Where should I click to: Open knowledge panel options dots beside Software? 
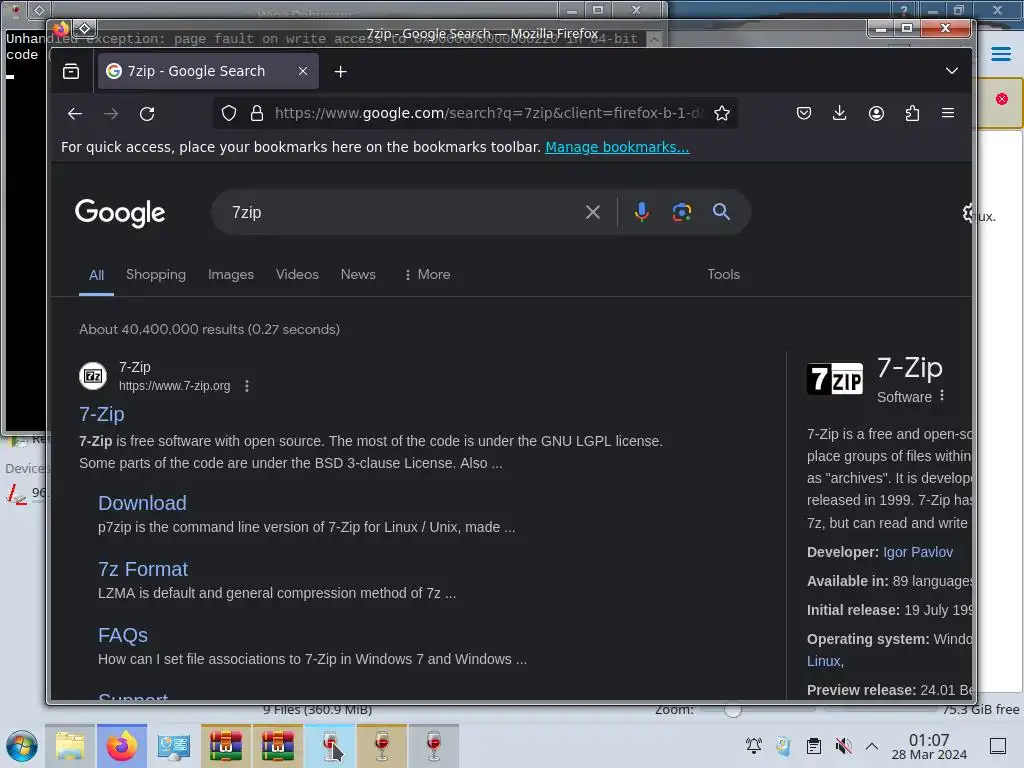point(942,396)
